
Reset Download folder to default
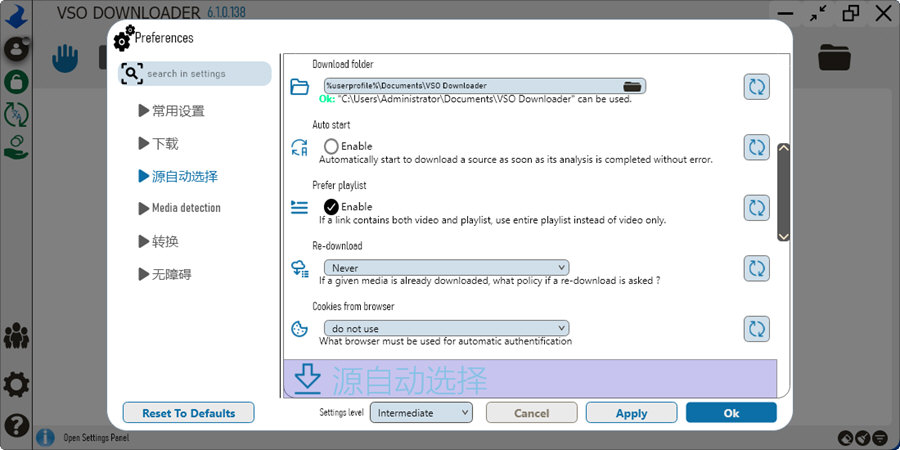coord(757,87)
